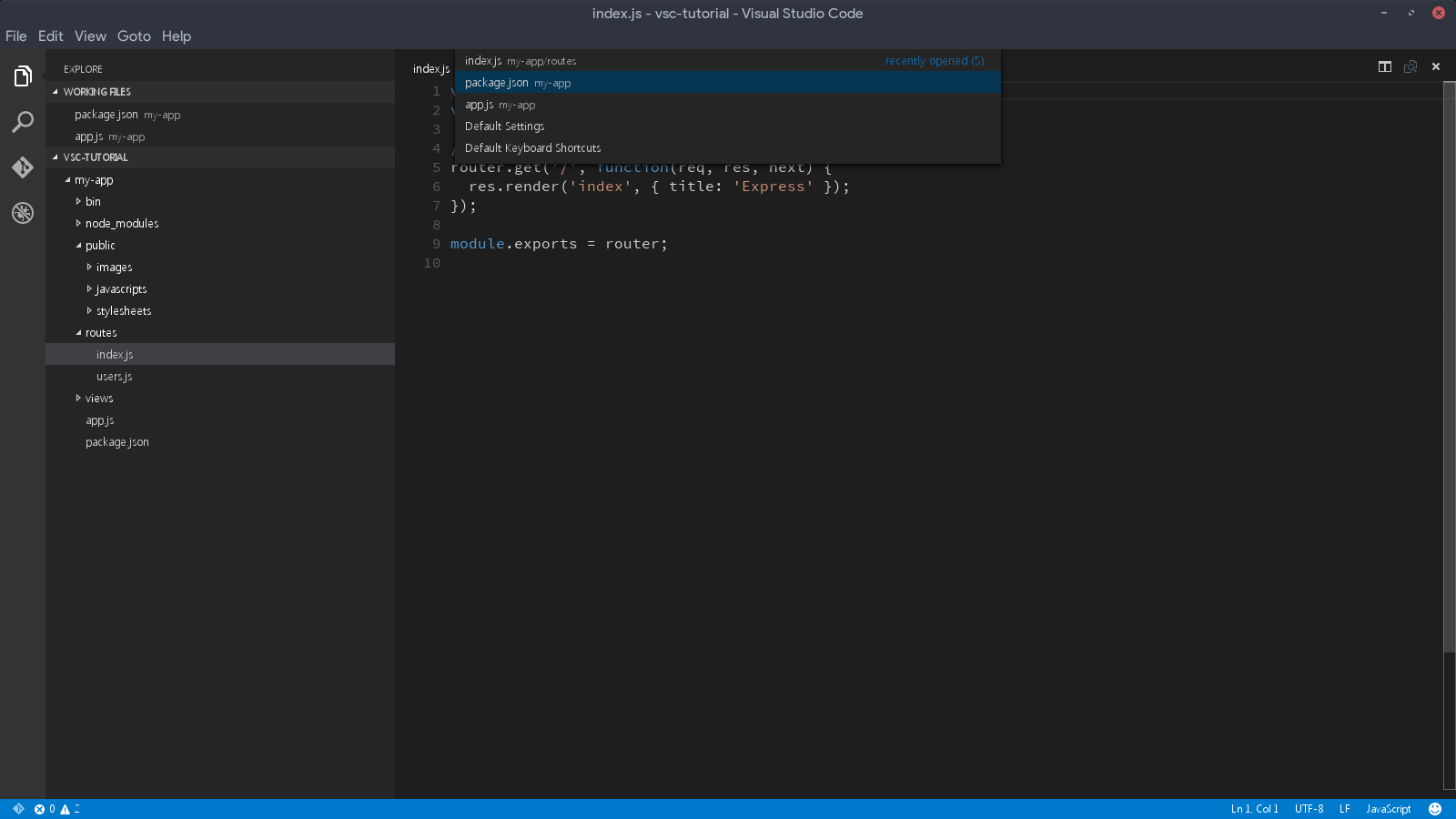
Task: Show warnings count in status bar
Action: click(x=70, y=809)
